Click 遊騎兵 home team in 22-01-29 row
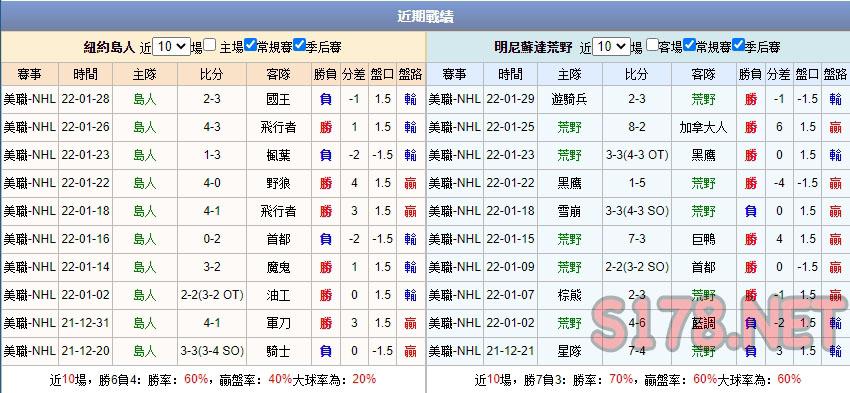Screen dimensions: 850x393 pyautogui.click(x=570, y=99)
